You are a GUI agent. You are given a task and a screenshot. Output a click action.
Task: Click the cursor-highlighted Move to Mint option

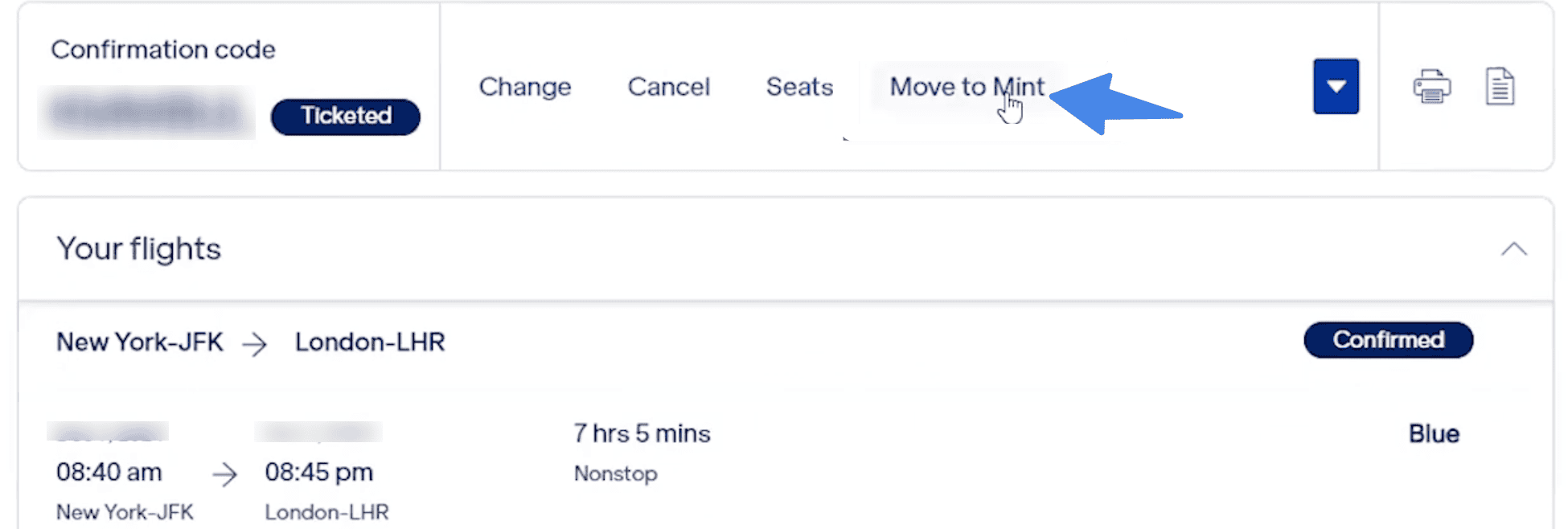tap(966, 87)
